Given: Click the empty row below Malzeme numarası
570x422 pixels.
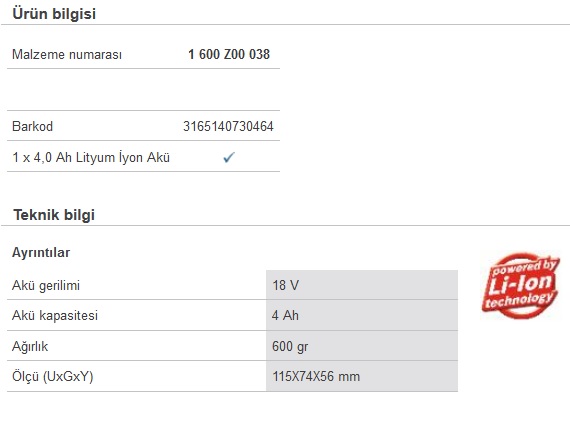Looking at the screenshot, I should tap(144, 89).
